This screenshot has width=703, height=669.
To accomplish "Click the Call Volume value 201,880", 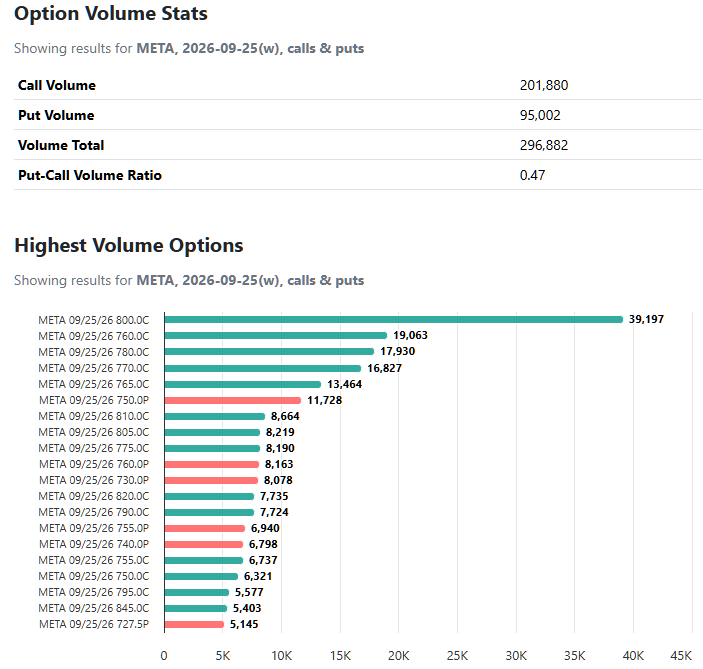I will 544,85.
